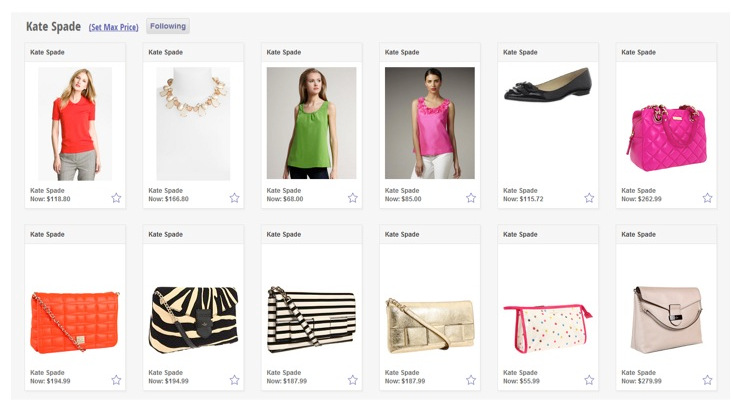Viewport: 731px width, 400px height.
Task: Open the red short-sleeve top photo
Action: click(75, 124)
